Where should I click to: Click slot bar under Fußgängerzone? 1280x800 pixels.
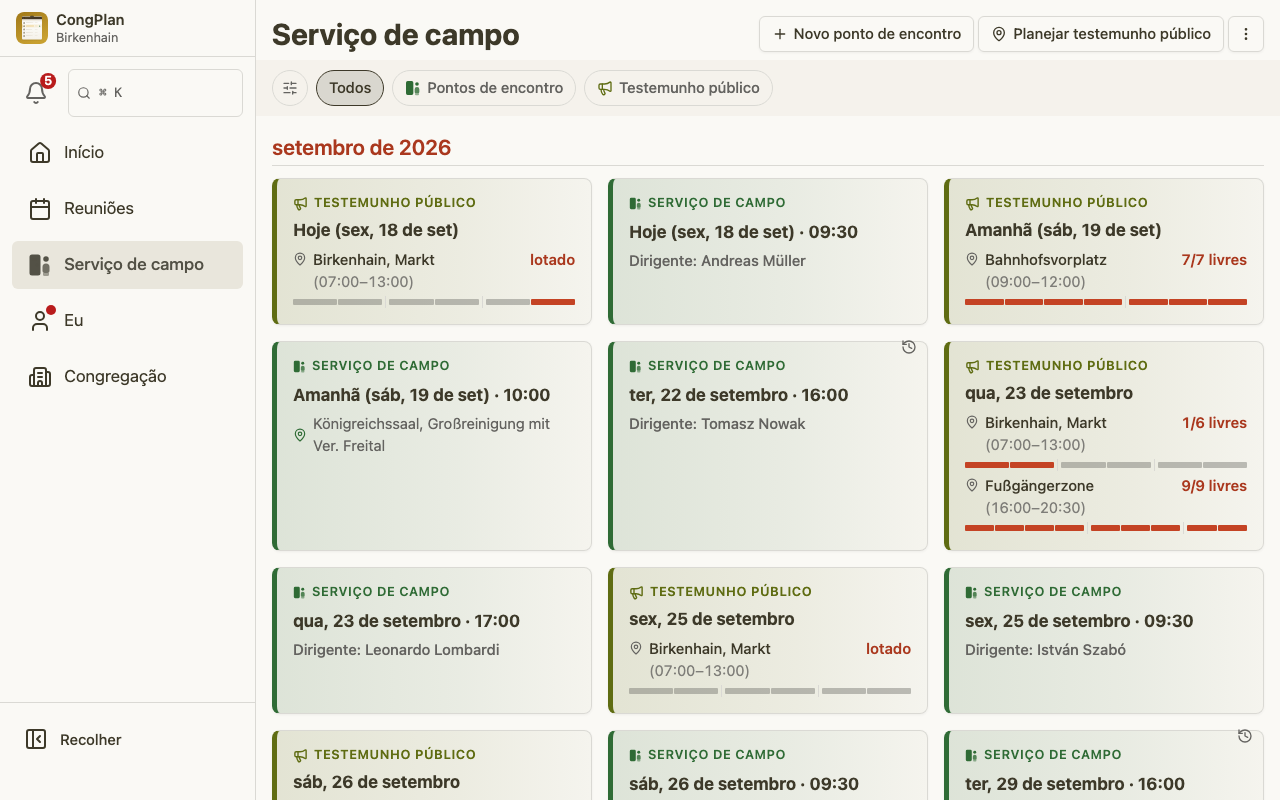[x=1106, y=527]
